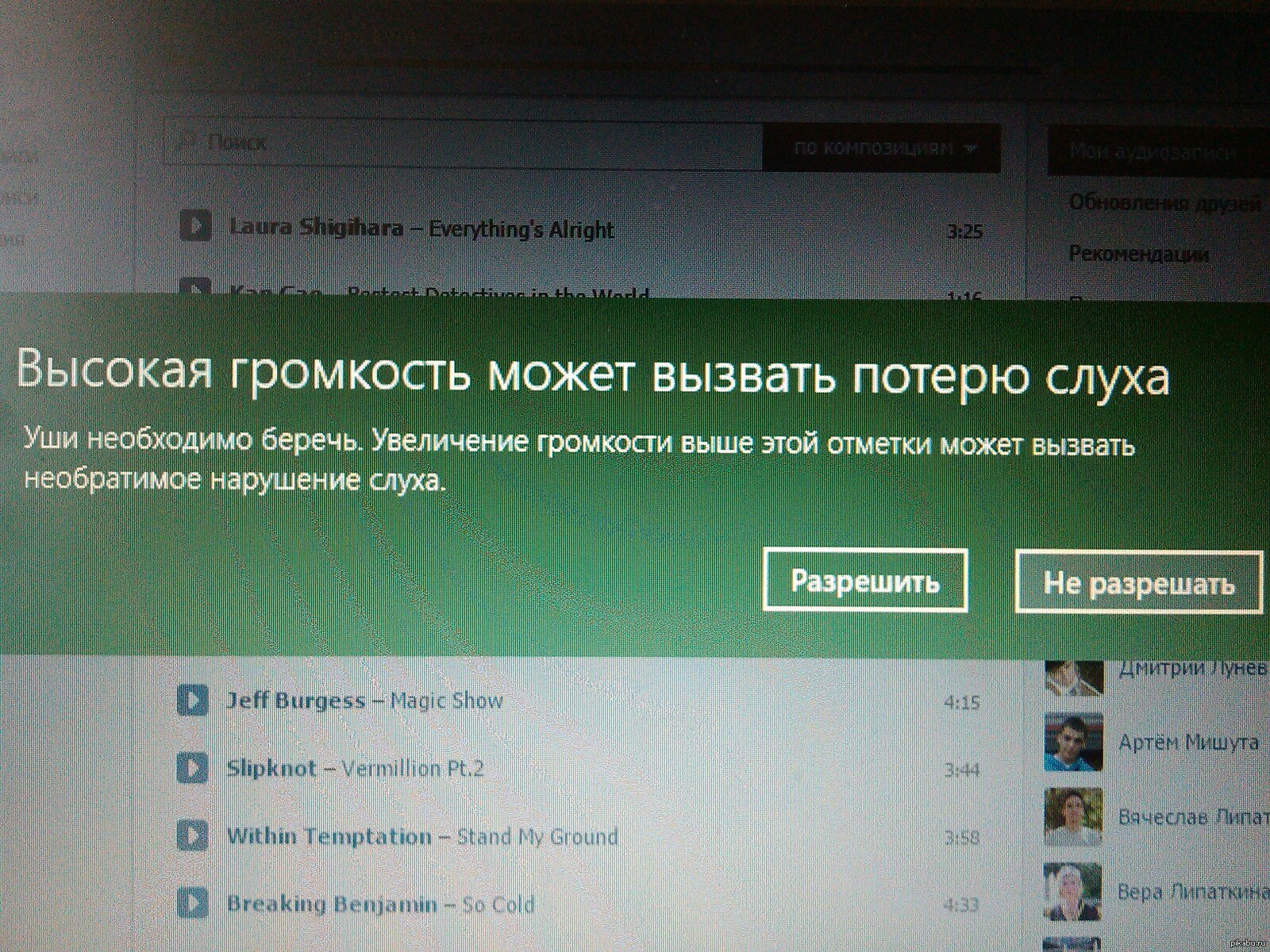Play Breaking Benjamin So Cold track
Image resolution: width=1270 pixels, height=952 pixels.
coord(192,903)
